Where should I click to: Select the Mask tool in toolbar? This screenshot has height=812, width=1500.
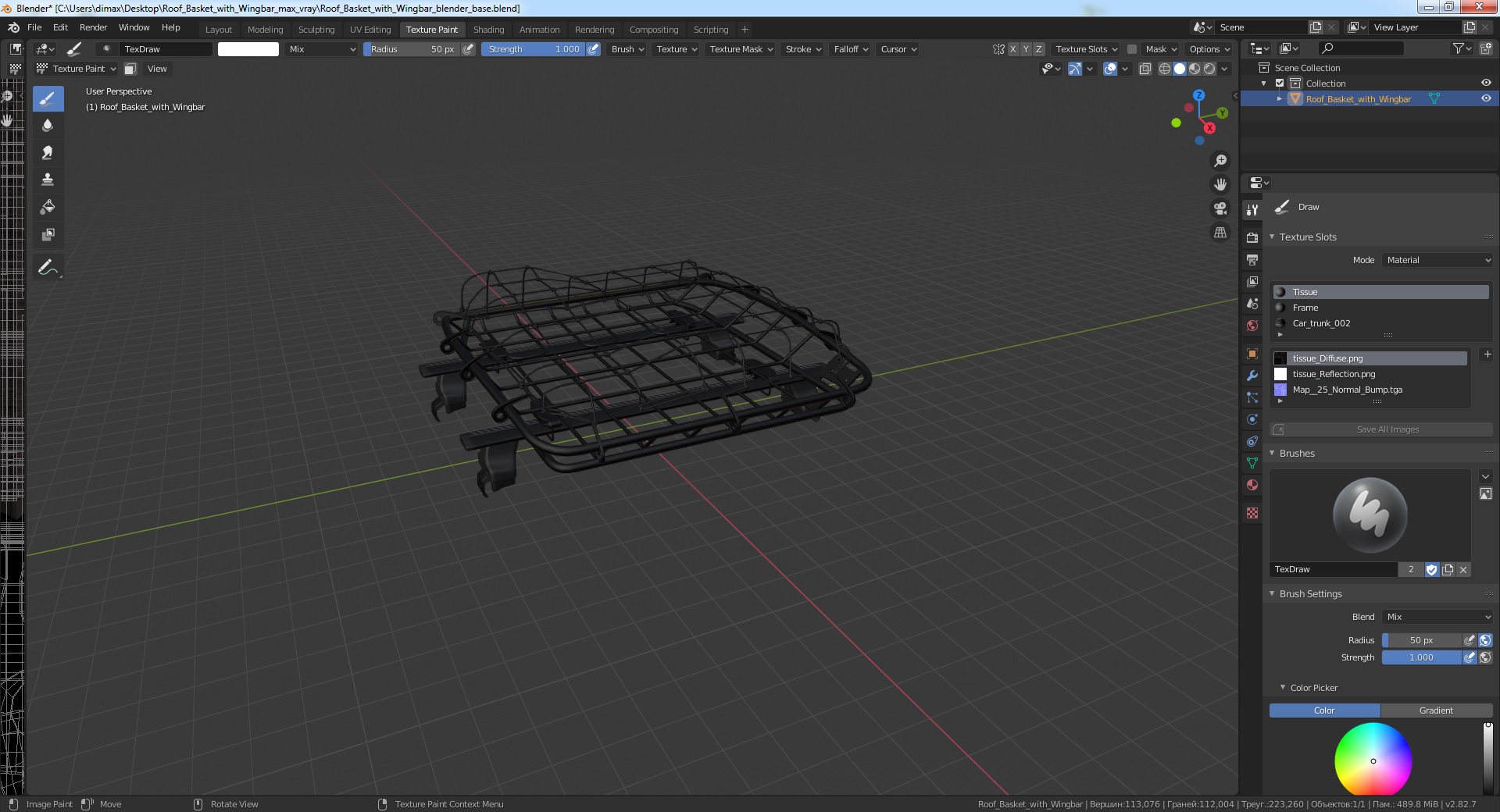pos(48,234)
